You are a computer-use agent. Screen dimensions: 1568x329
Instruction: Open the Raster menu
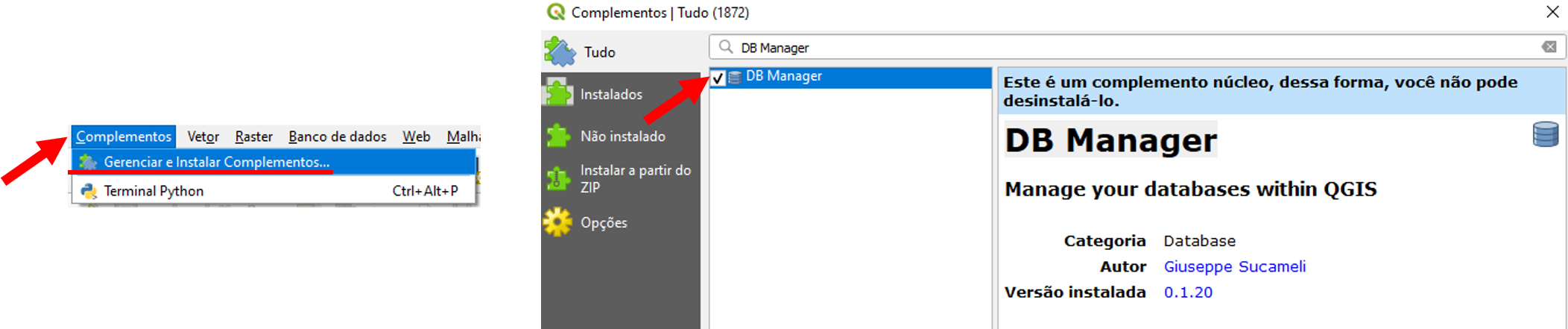coord(253,137)
